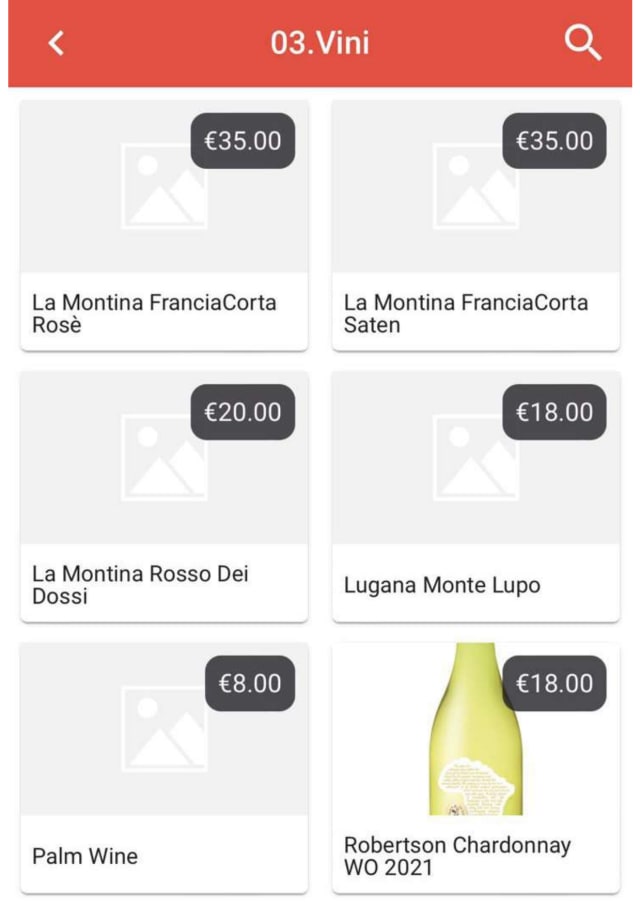The height and width of the screenshot is (906, 640).
Task: Tap the back arrow icon
Action: pos(56,43)
